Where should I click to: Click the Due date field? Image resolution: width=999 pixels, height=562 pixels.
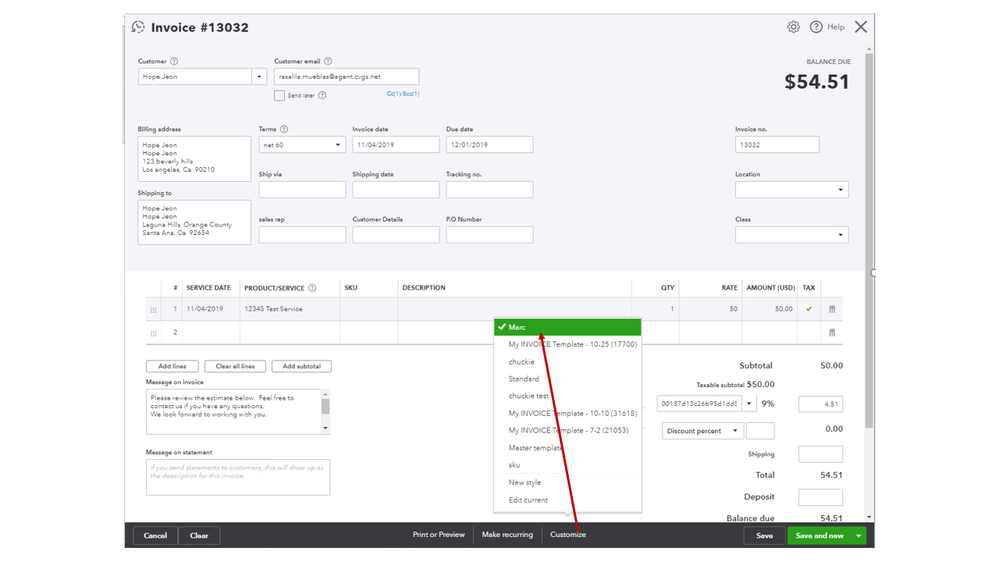pyautogui.click(x=489, y=145)
